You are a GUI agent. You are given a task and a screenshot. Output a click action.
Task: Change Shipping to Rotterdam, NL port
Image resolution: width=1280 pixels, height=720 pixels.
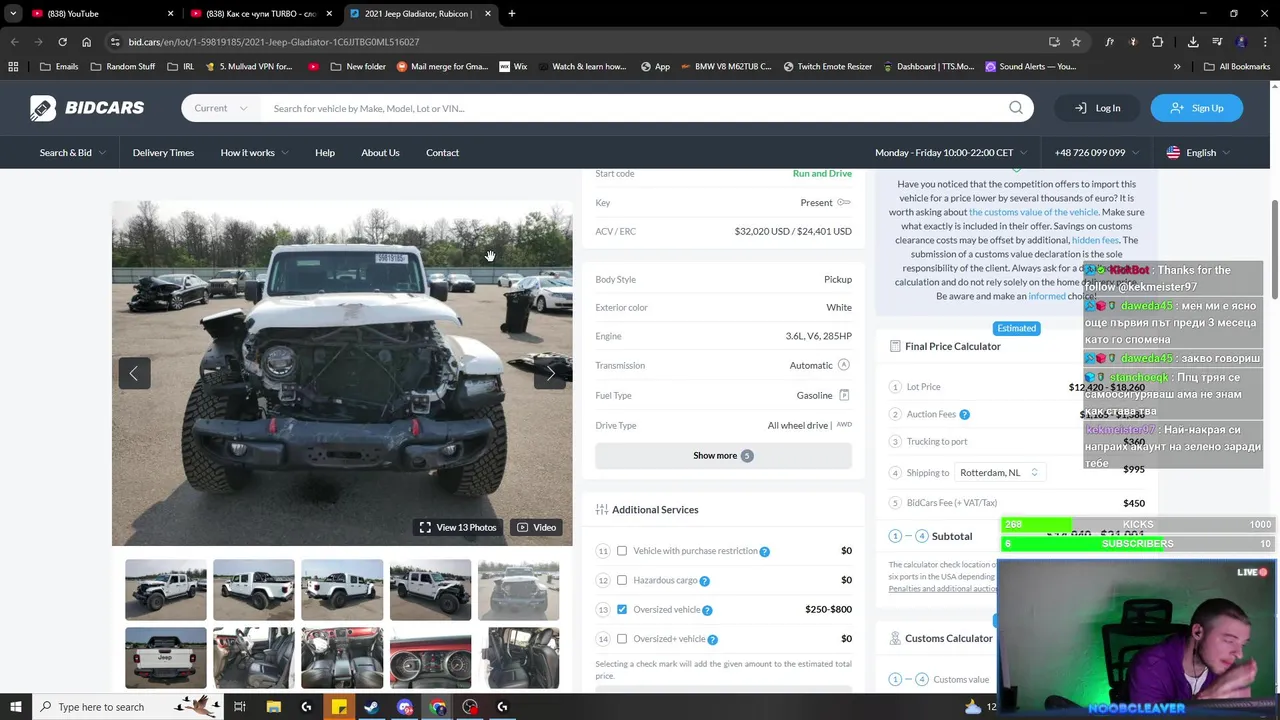point(999,472)
